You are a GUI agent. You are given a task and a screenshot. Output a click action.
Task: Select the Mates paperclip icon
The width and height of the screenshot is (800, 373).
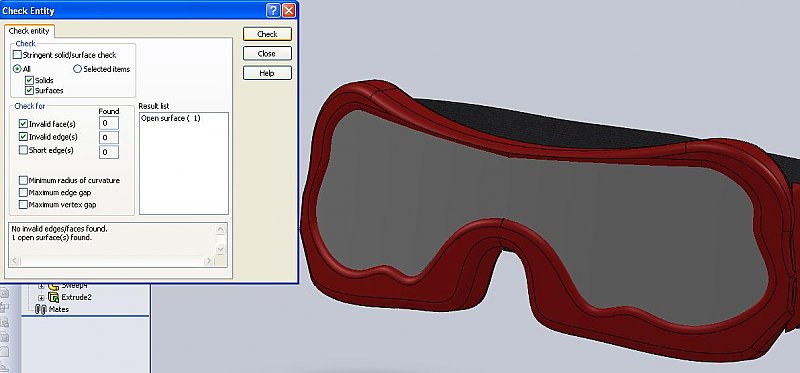(x=41, y=309)
